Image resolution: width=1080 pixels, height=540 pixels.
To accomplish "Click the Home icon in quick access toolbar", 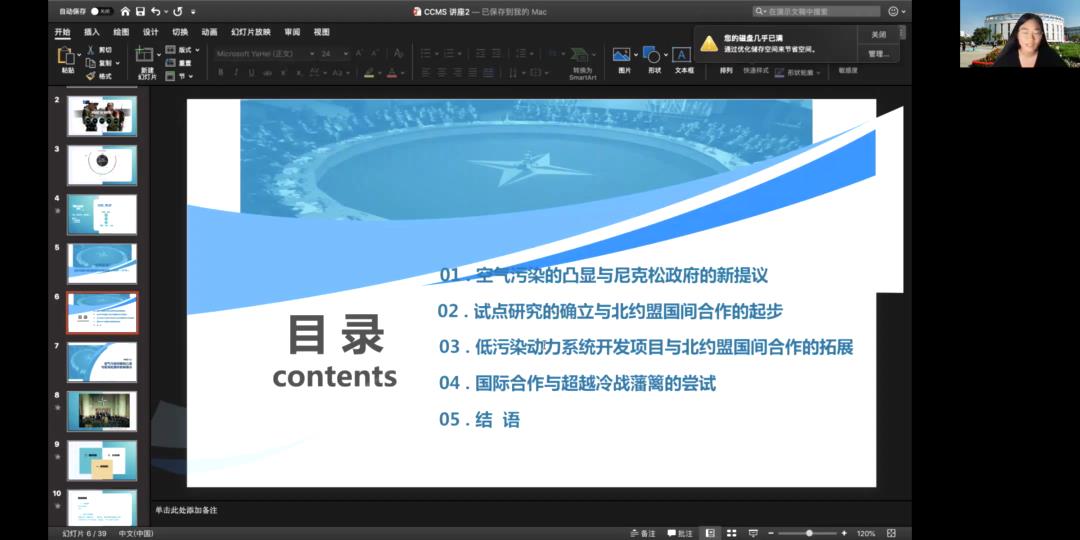I will [x=125, y=11].
